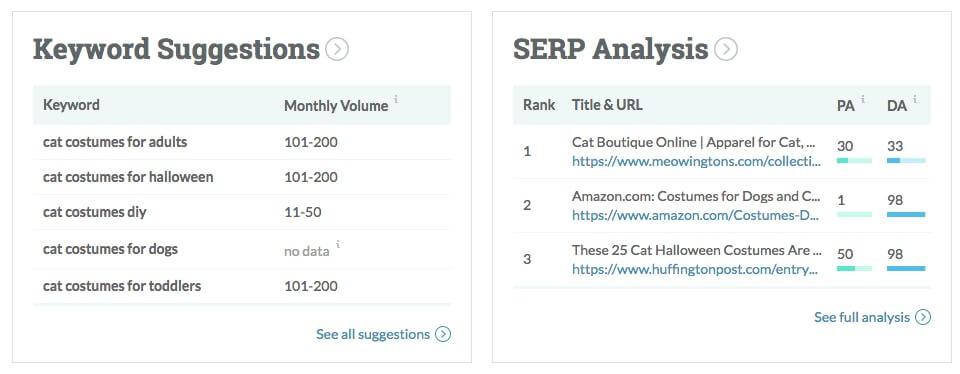This screenshot has width=960, height=374.
Task: Click the DA bar for Amazon result
Action: click(906, 215)
